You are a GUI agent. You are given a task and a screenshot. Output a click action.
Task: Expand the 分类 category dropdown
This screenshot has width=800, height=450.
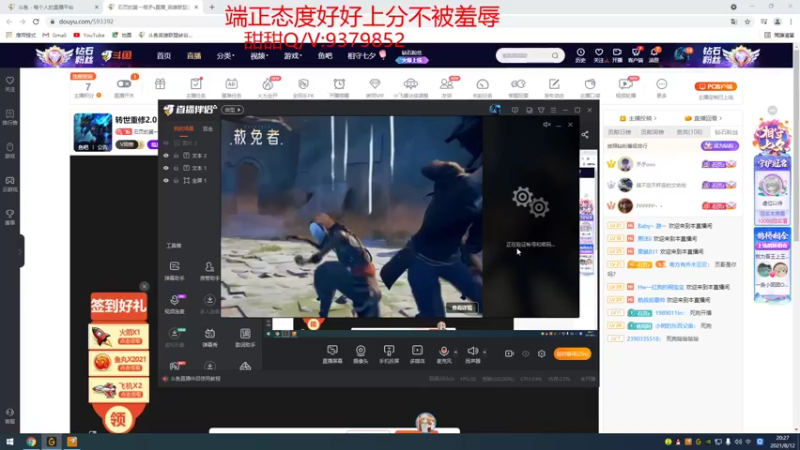tap(225, 56)
